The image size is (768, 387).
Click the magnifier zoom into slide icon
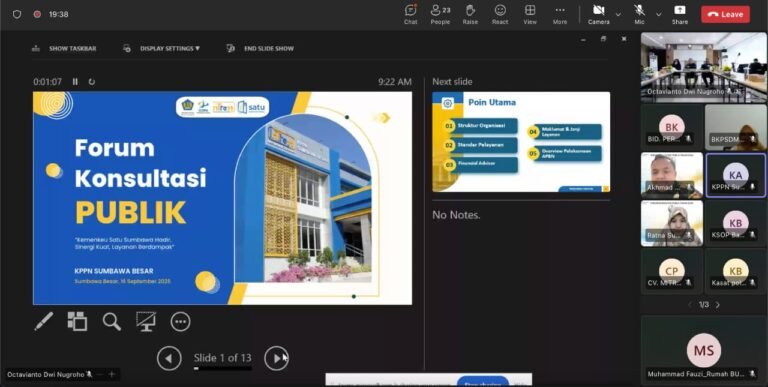[x=112, y=321]
